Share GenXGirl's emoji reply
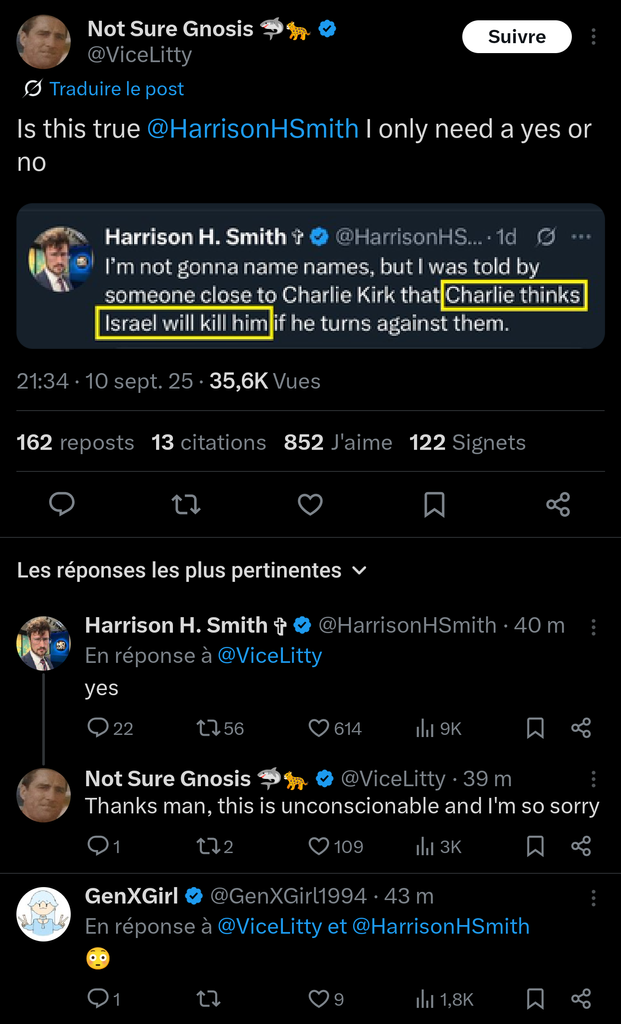 [x=581, y=998]
